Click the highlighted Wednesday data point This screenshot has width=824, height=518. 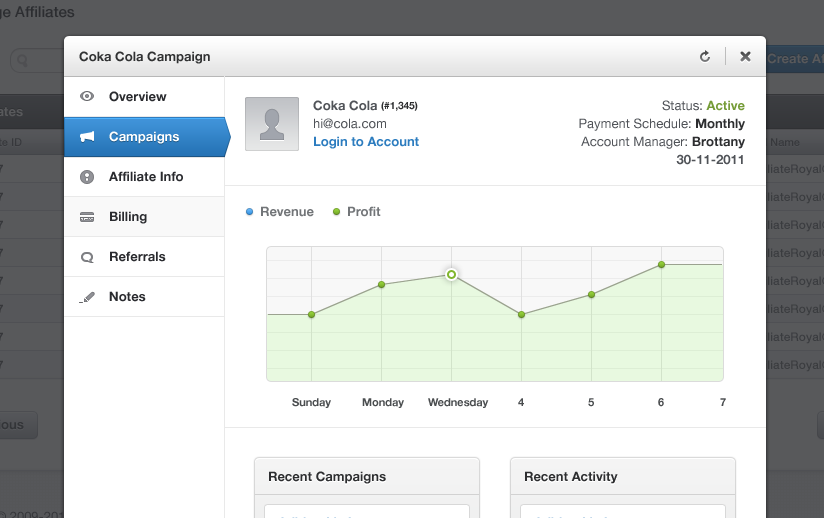point(451,274)
